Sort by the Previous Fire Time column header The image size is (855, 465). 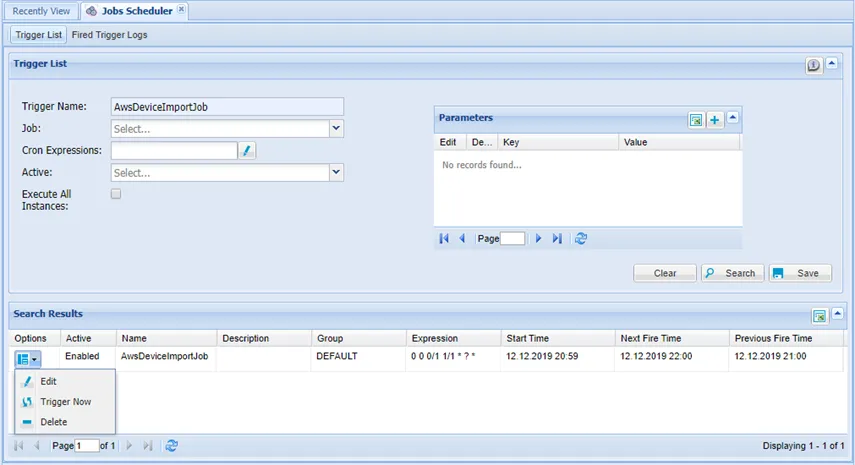point(786,339)
